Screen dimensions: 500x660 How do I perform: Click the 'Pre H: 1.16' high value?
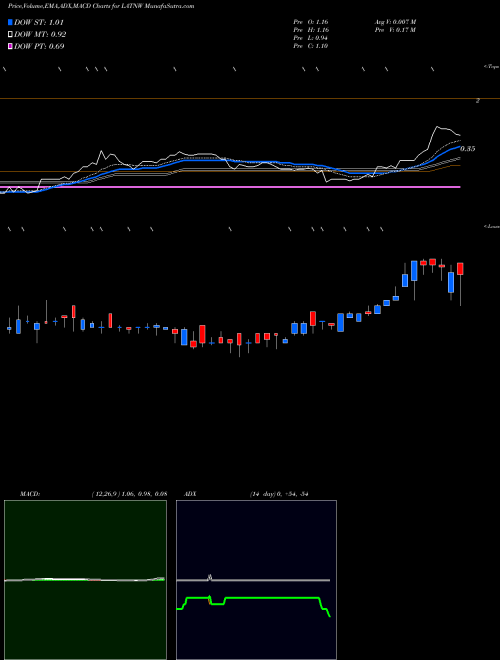click(311, 30)
